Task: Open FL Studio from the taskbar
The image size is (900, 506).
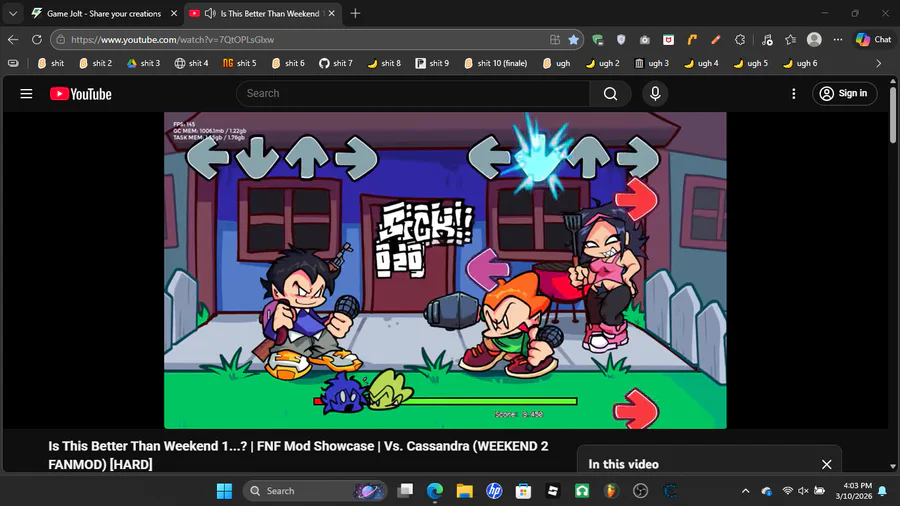Action: [611, 491]
